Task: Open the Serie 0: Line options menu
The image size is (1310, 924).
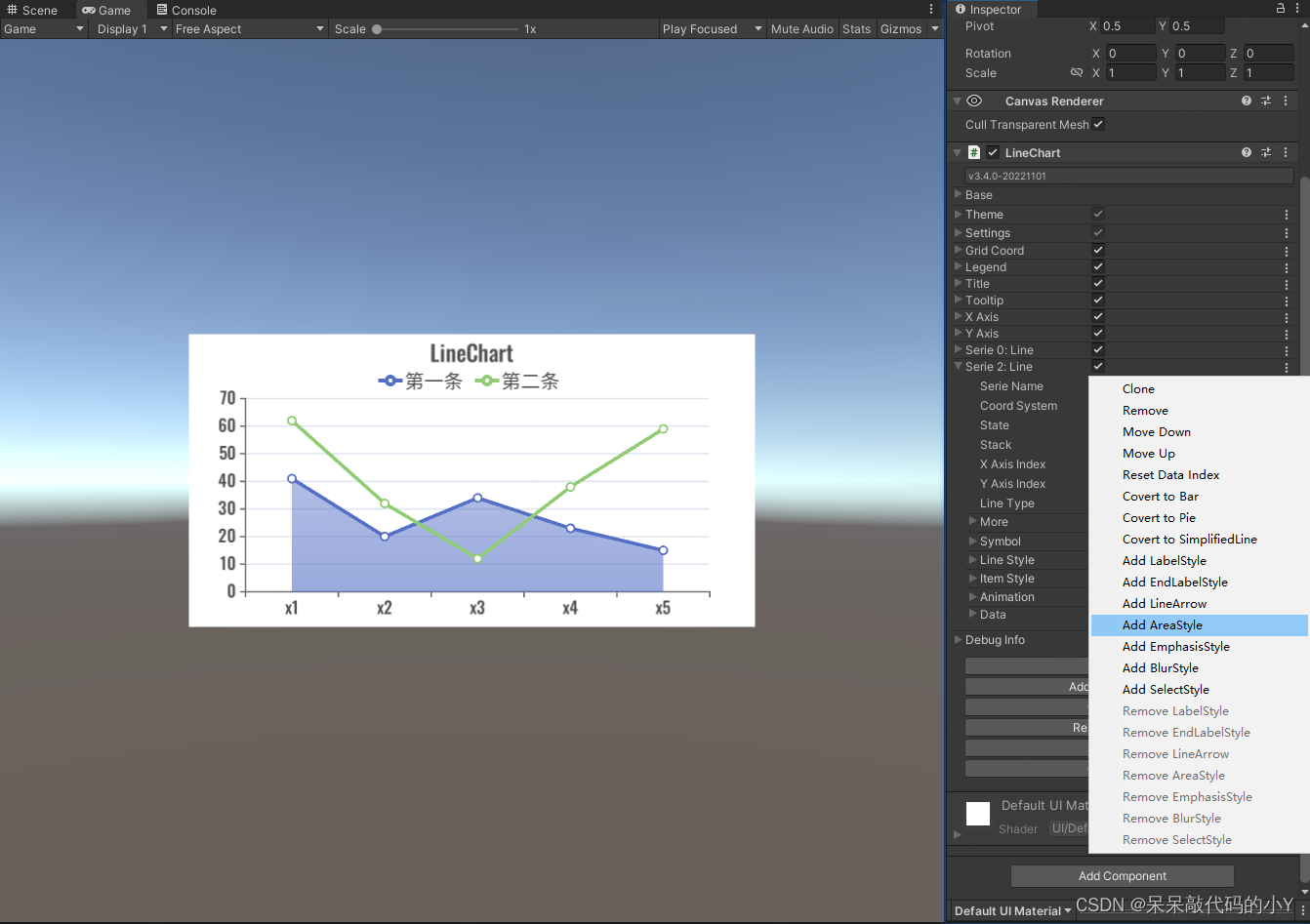Action: (1287, 350)
